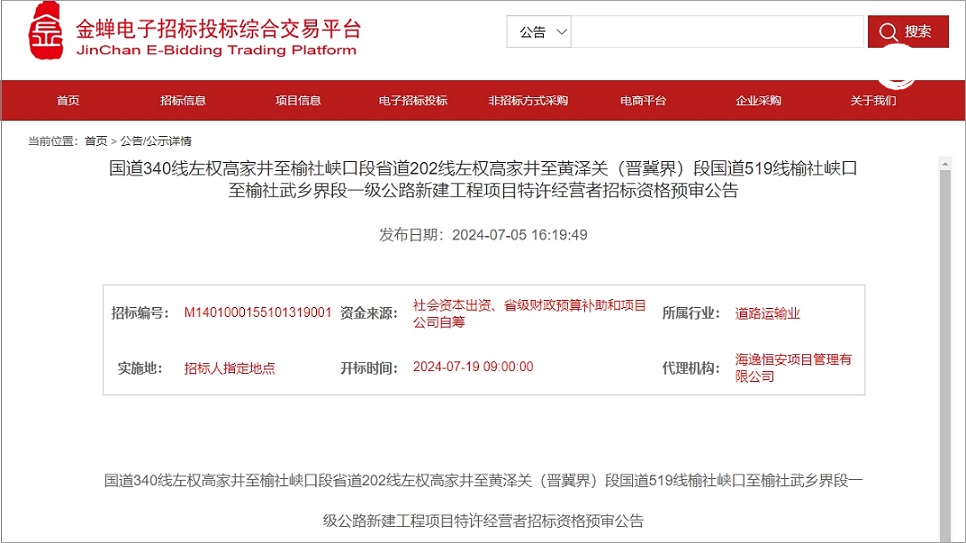This screenshot has width=966, height=543.
Task: Click the agency name 海逸恒安项目管理有限公司
Action: [793, 367]
